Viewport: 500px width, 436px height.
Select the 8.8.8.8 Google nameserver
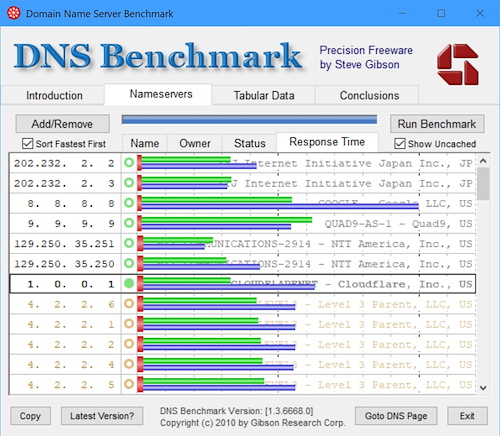(243, 203)
